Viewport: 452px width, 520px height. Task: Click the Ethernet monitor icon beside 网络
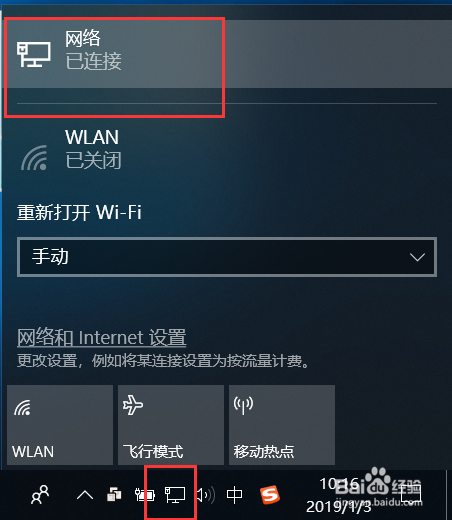[x=34, y=54]
